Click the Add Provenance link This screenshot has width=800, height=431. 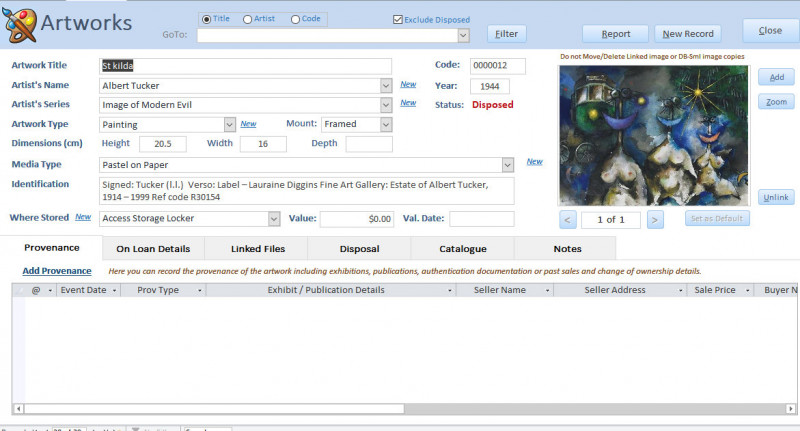pos(57,271)
